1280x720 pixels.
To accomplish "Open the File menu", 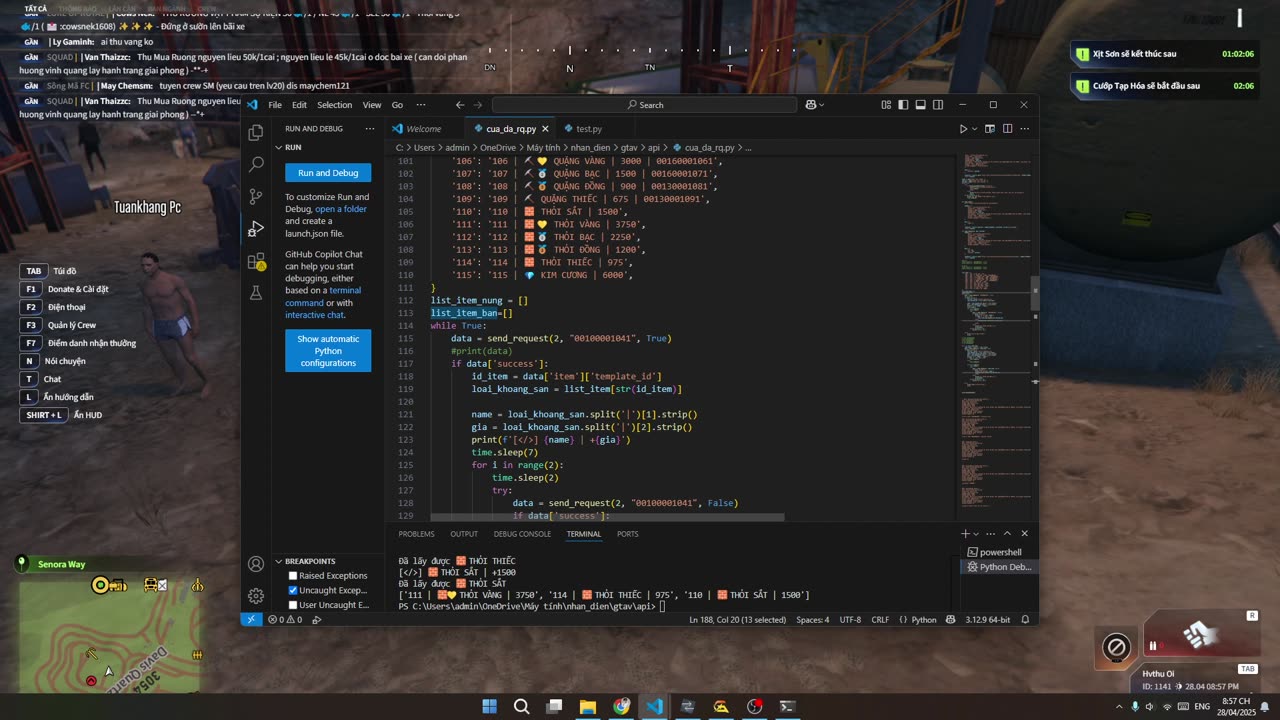I will (x=275, y=105).
